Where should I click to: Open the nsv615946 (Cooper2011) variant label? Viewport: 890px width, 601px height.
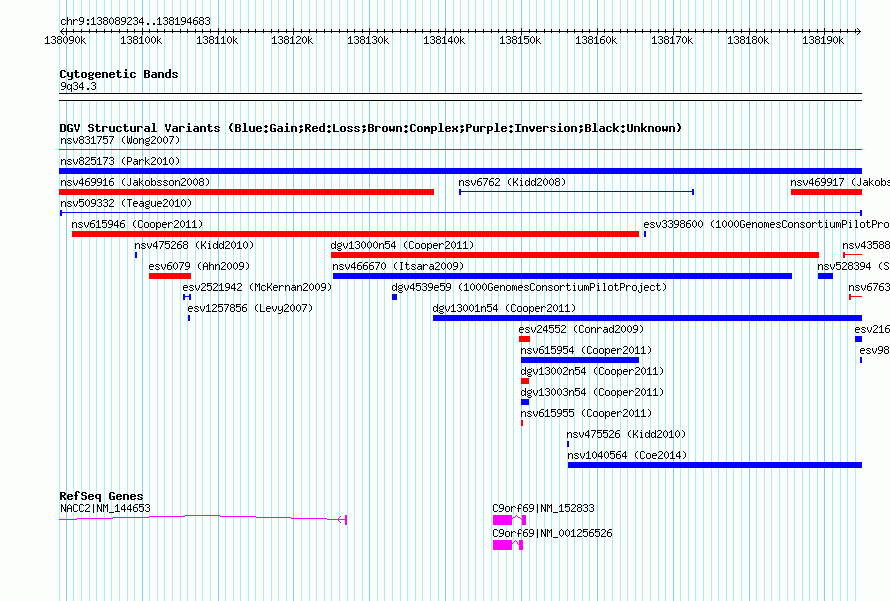[137, 224]
